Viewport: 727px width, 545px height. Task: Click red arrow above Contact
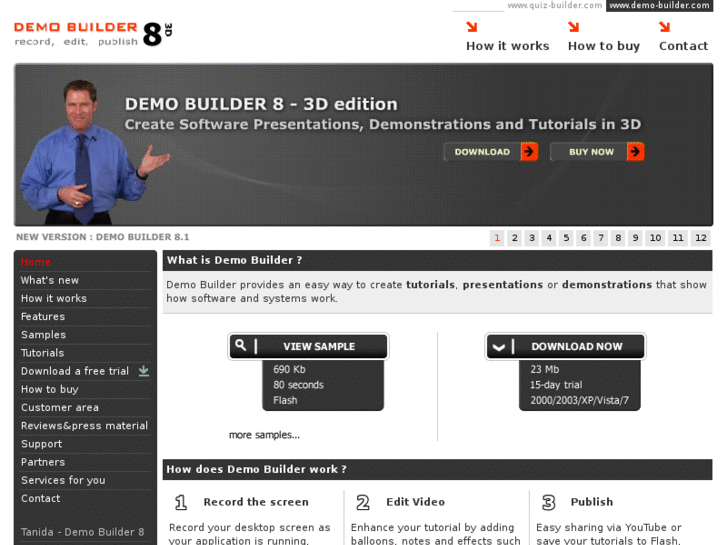664,27
